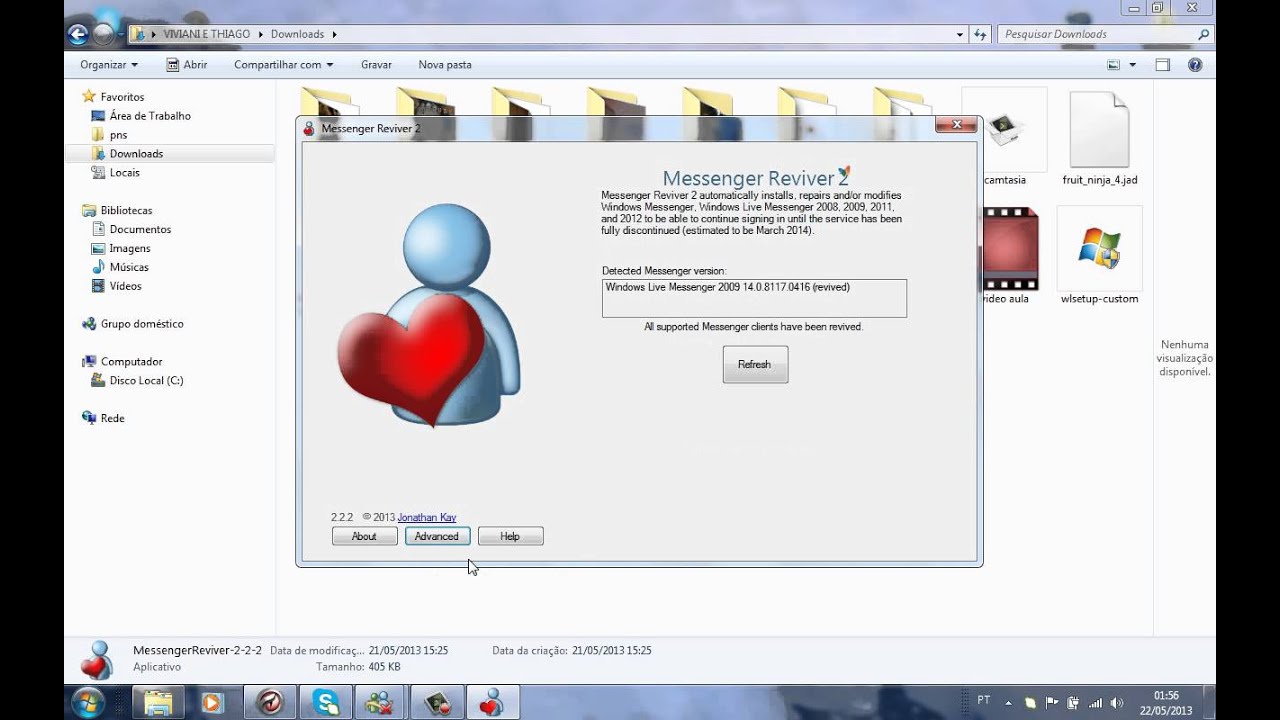Screen dimensions: 1280x720
Task: Click Gravar in Explorer toolbar
Action: (376, 65)
